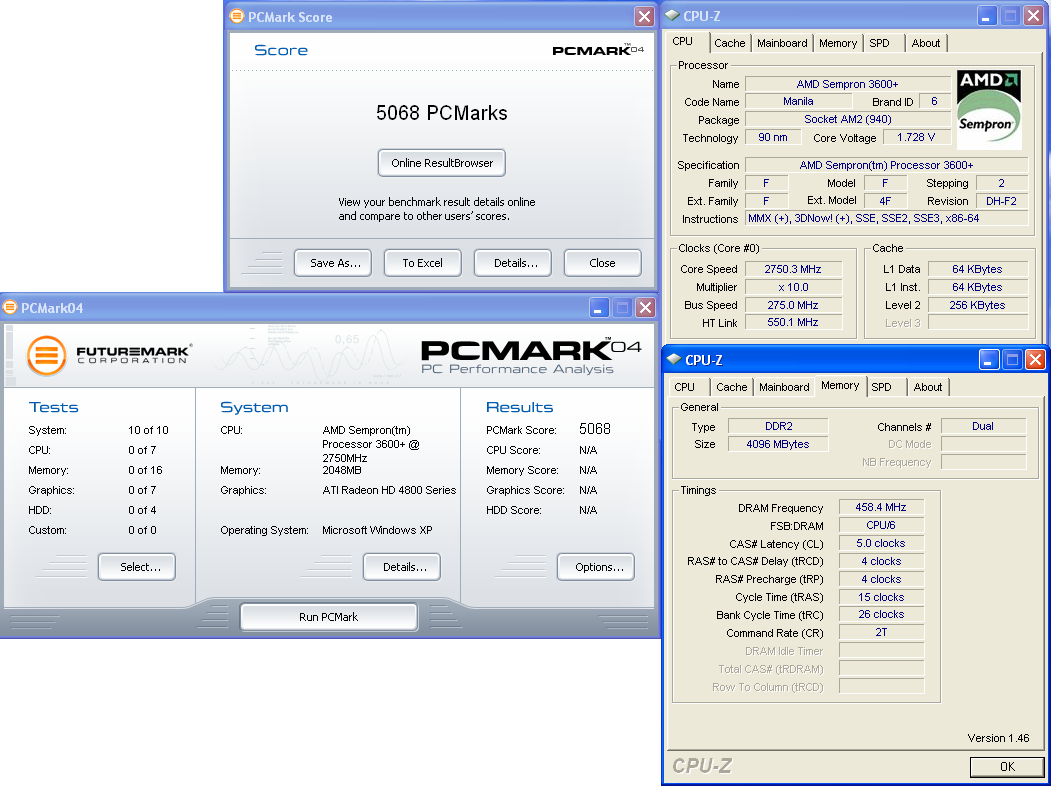Export results with To Excel button
This screenshot has height=786, width=1051.
click(422, 263)
